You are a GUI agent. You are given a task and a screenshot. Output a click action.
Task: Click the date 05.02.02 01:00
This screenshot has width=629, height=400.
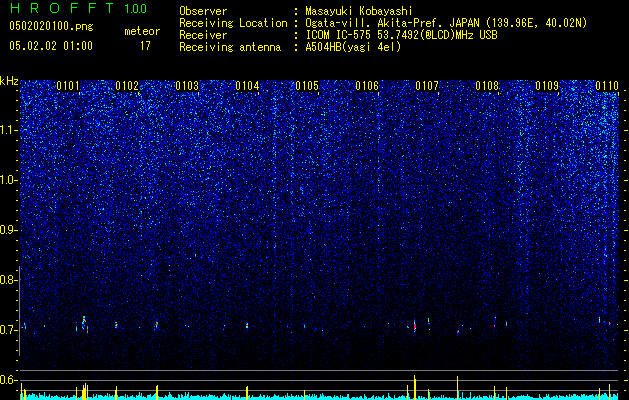51,46
